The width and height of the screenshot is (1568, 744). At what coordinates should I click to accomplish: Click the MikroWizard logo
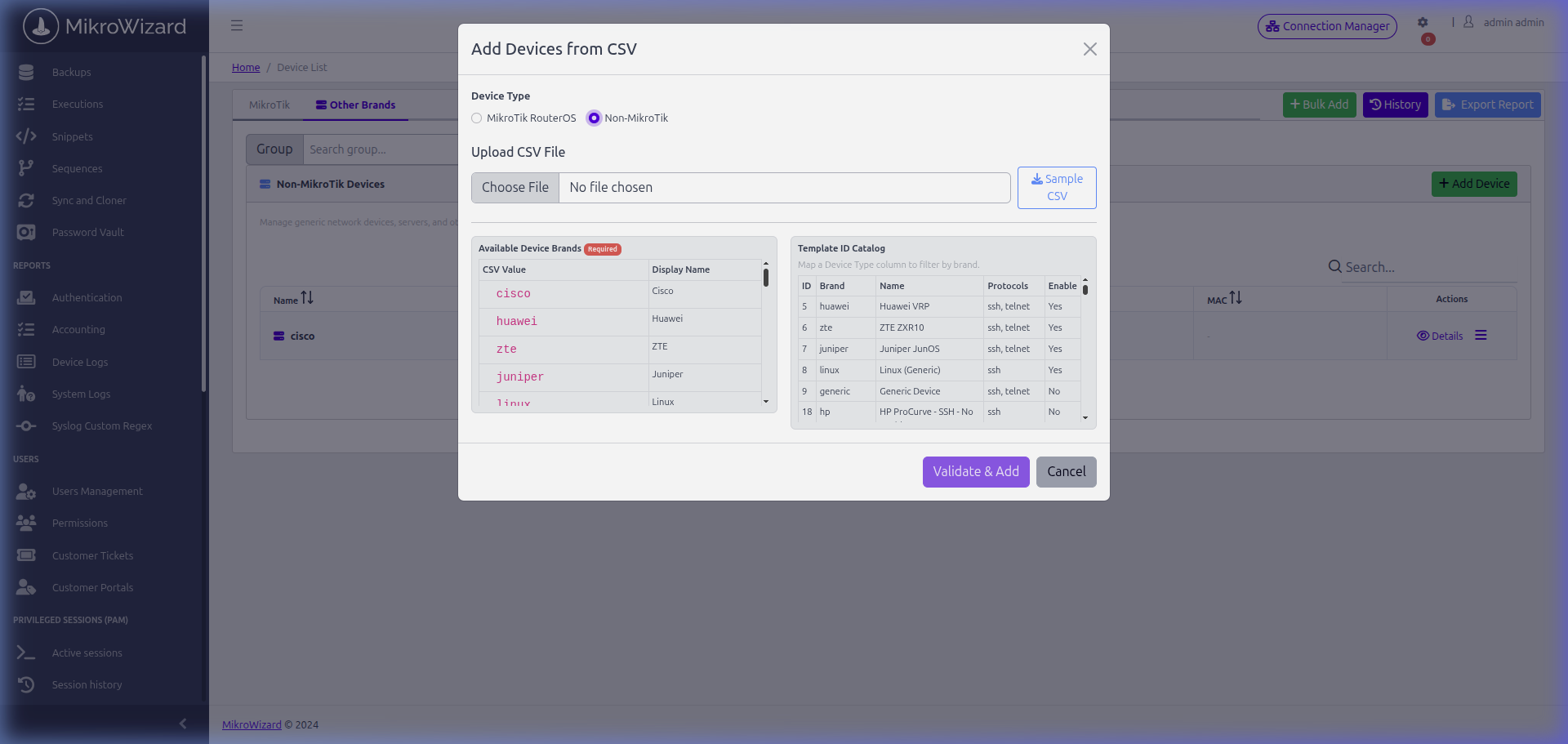105,26
